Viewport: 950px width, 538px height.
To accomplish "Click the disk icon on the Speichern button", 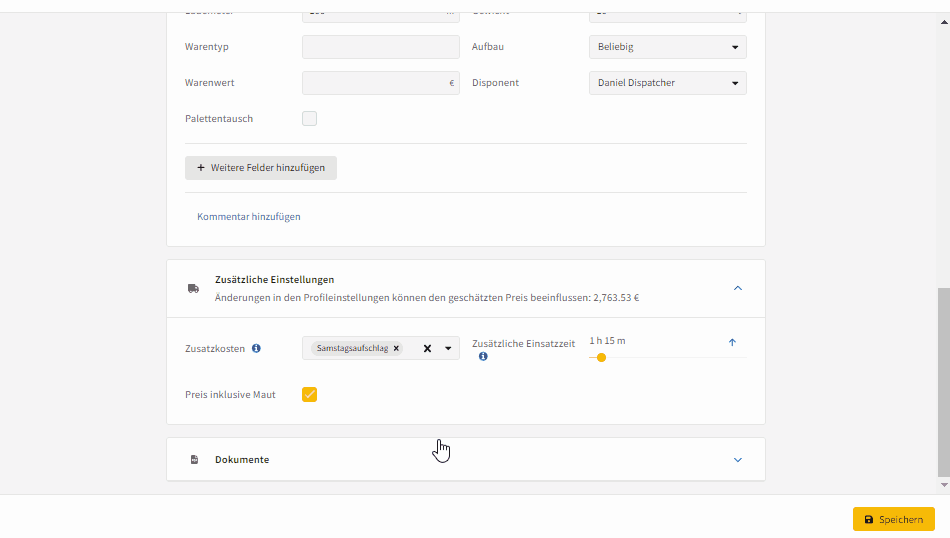I will 869,520.
